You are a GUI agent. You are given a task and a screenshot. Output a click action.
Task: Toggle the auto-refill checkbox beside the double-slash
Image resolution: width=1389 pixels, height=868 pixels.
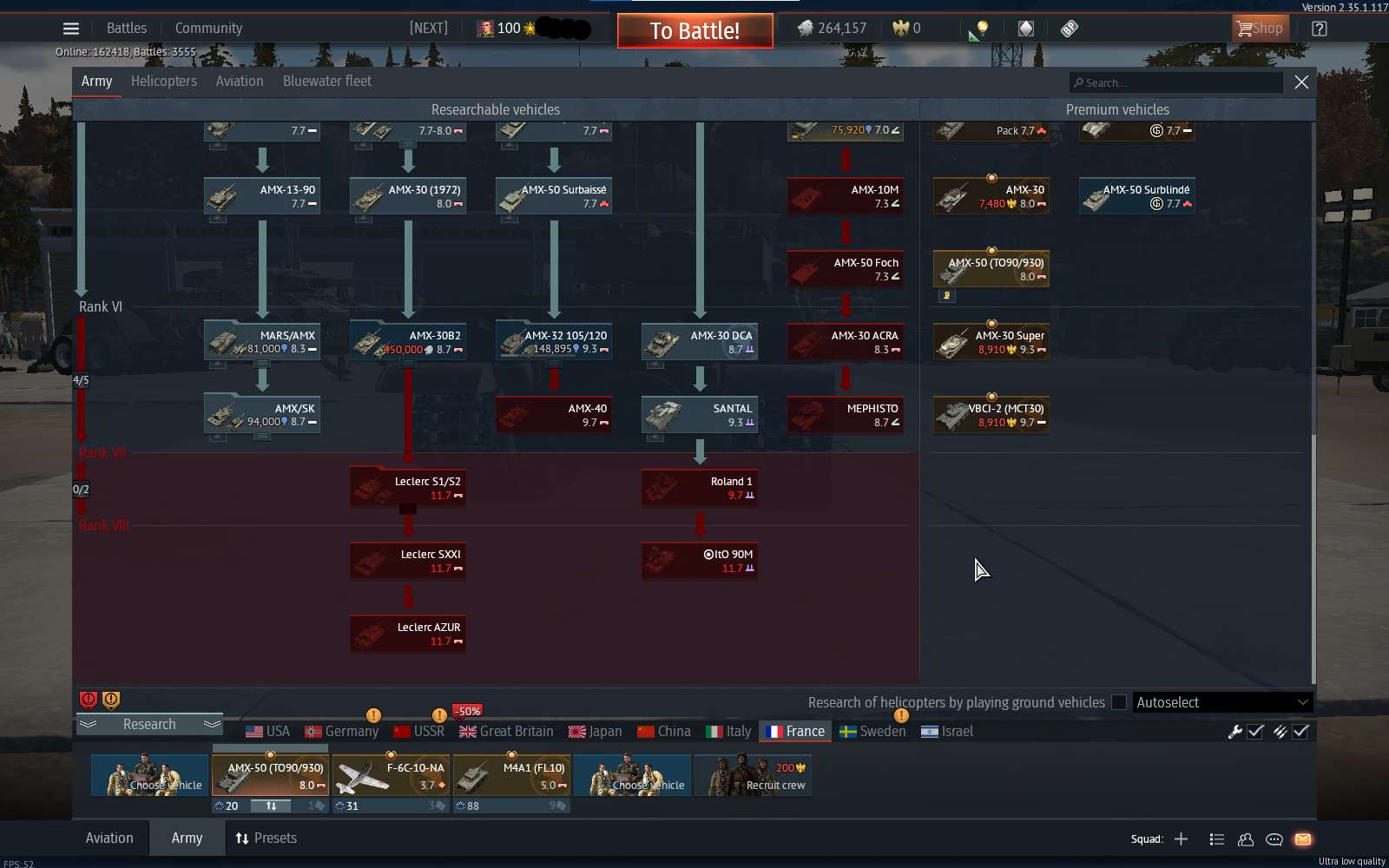pos(1300,732)
